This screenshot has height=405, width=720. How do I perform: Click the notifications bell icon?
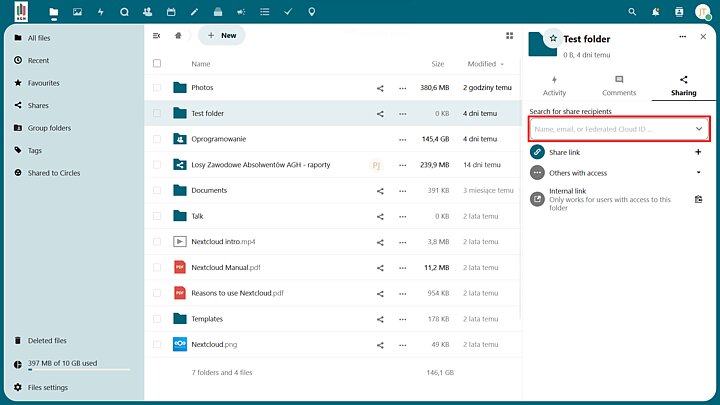[656, 12]
